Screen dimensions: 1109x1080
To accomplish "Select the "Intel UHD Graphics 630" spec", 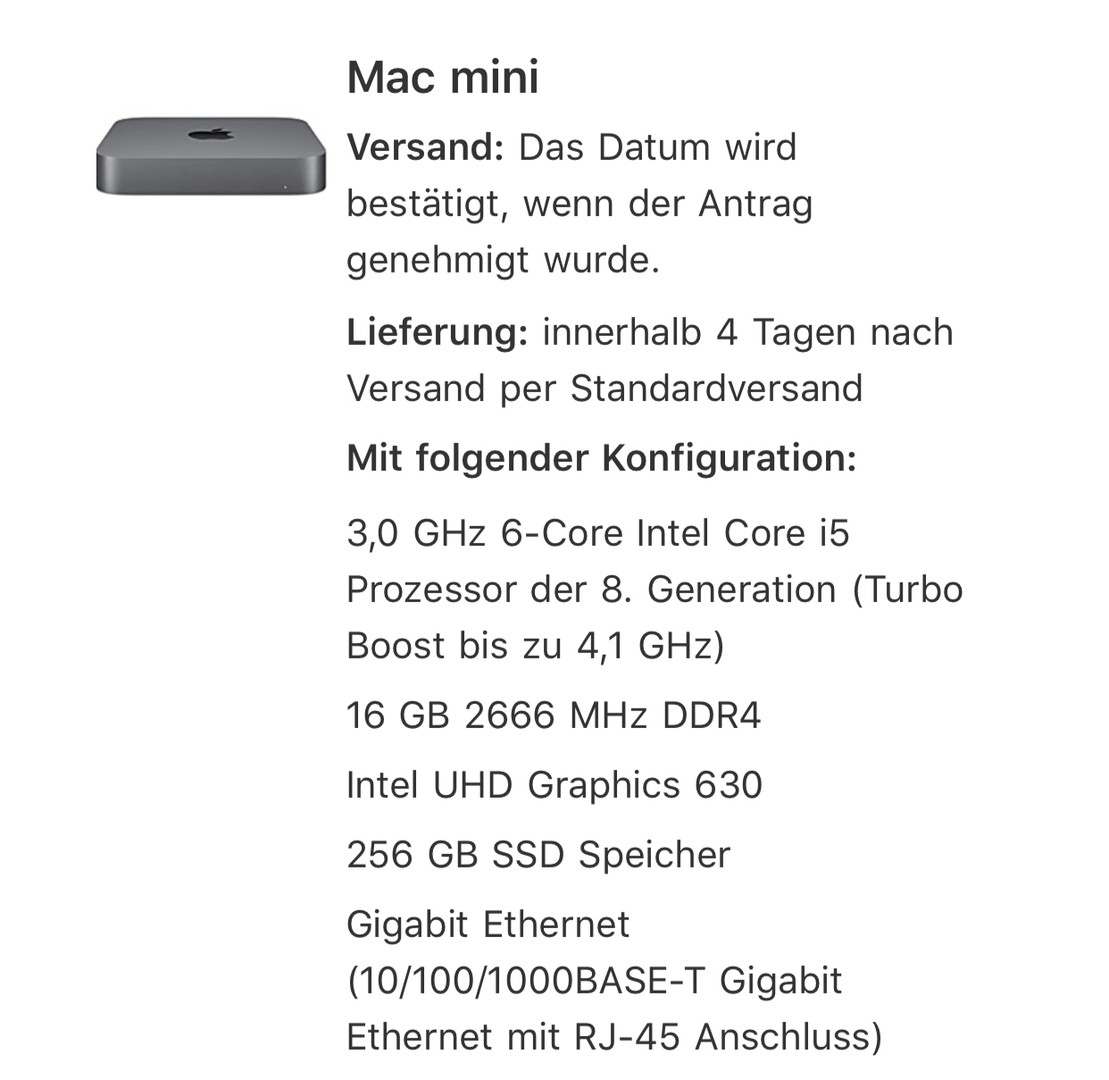I will point(554,785).
